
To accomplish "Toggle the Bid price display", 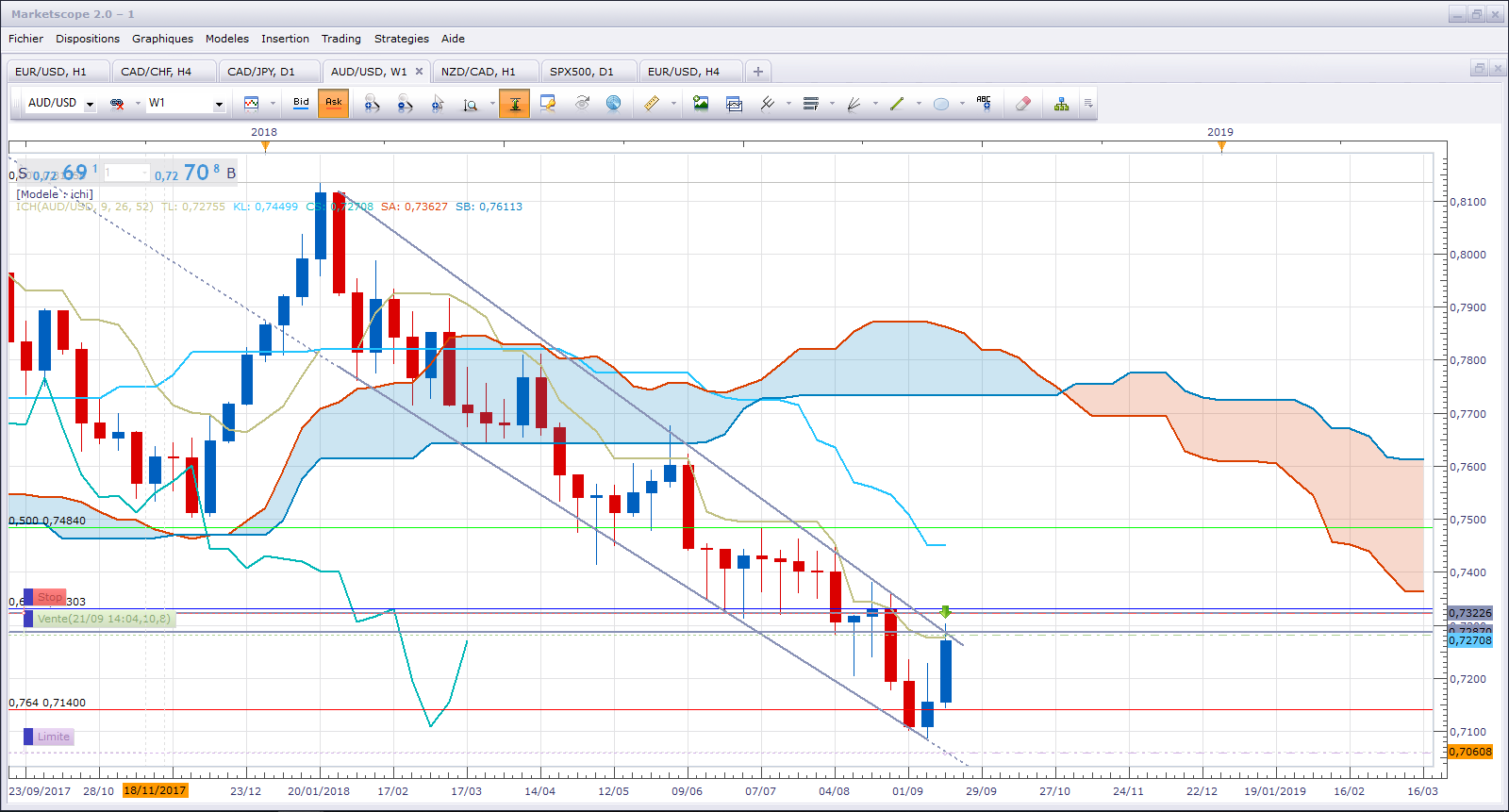I will coord(301,103).
